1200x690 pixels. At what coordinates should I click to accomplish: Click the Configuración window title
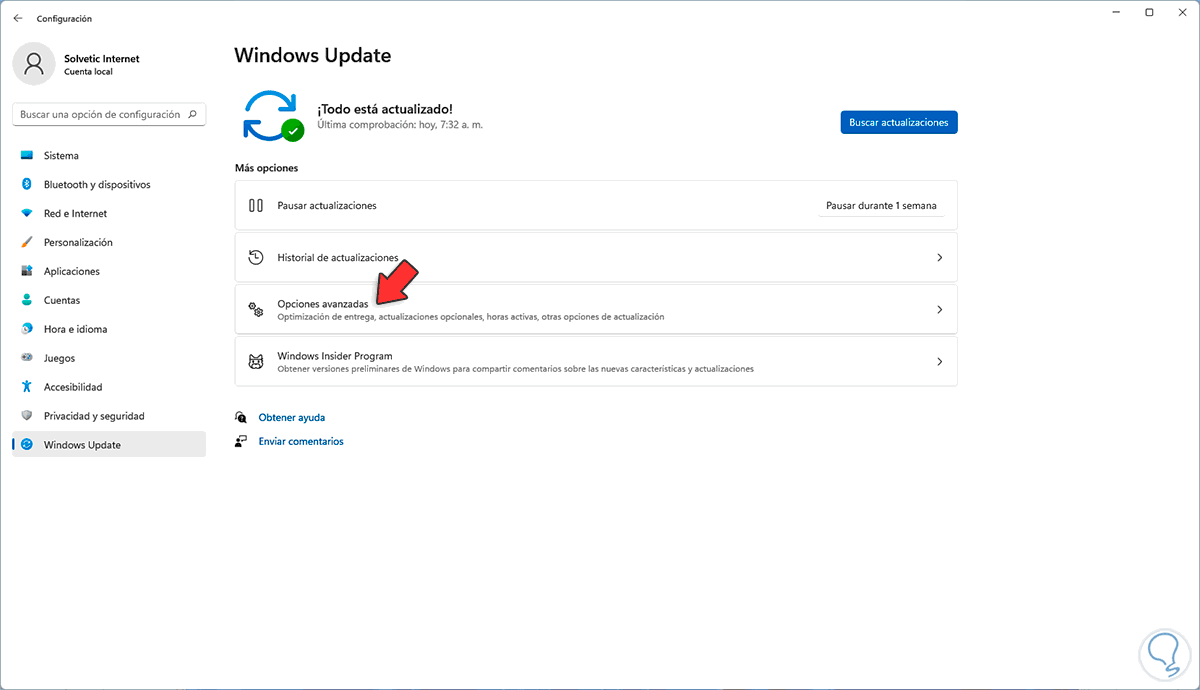(64, 18)
